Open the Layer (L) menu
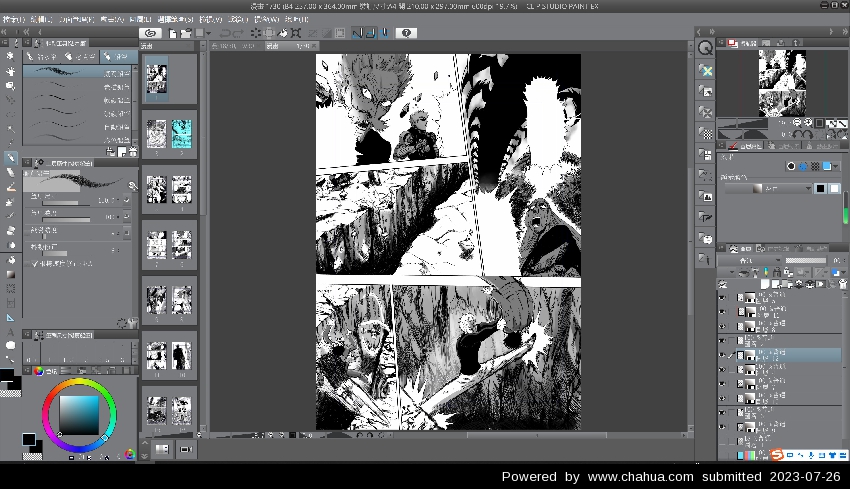The height and width of the screenshot is (489, 850). pyautogui.click(x=140, y=19)
